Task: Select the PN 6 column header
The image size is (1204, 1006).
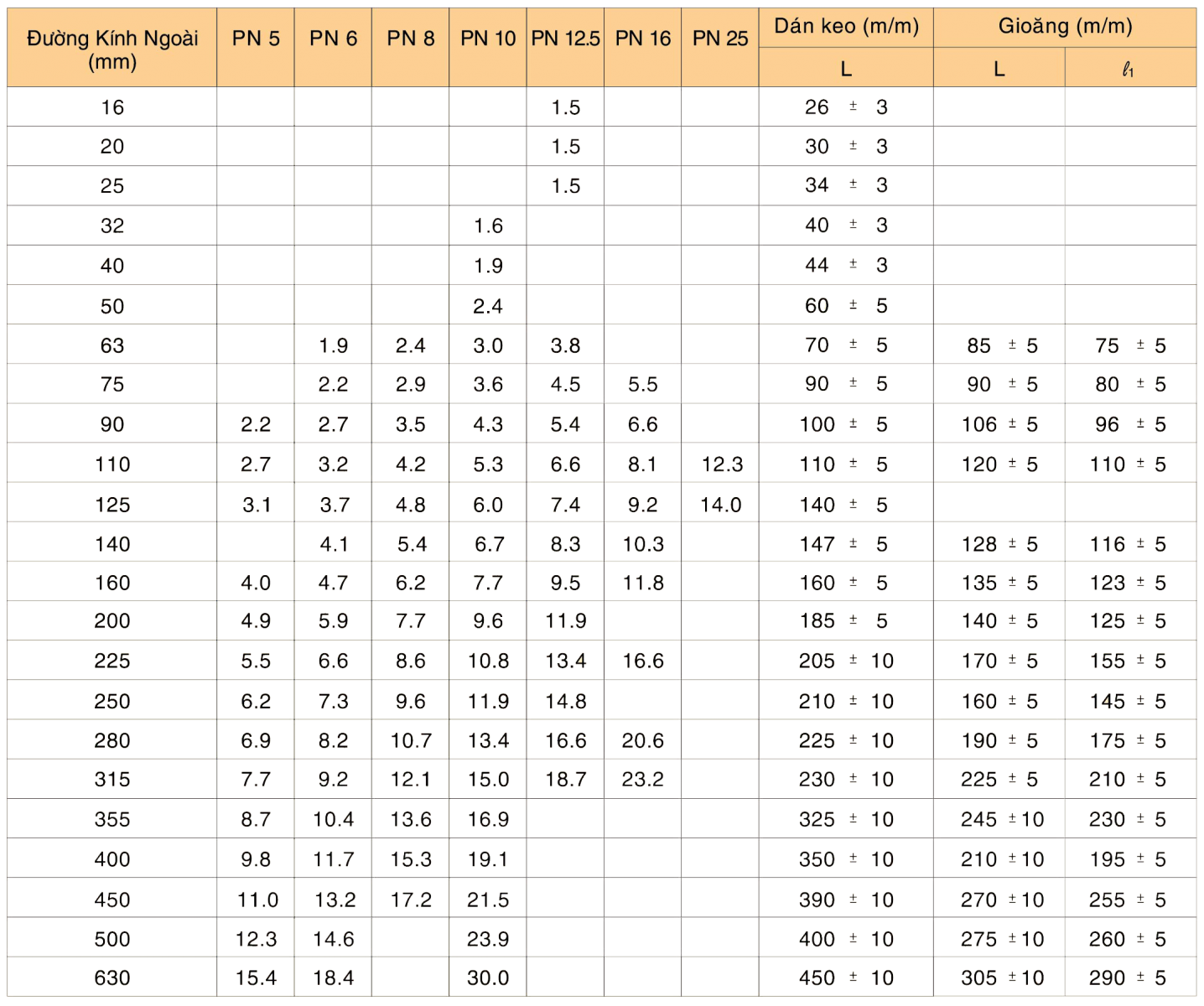Action: [333, 49]
